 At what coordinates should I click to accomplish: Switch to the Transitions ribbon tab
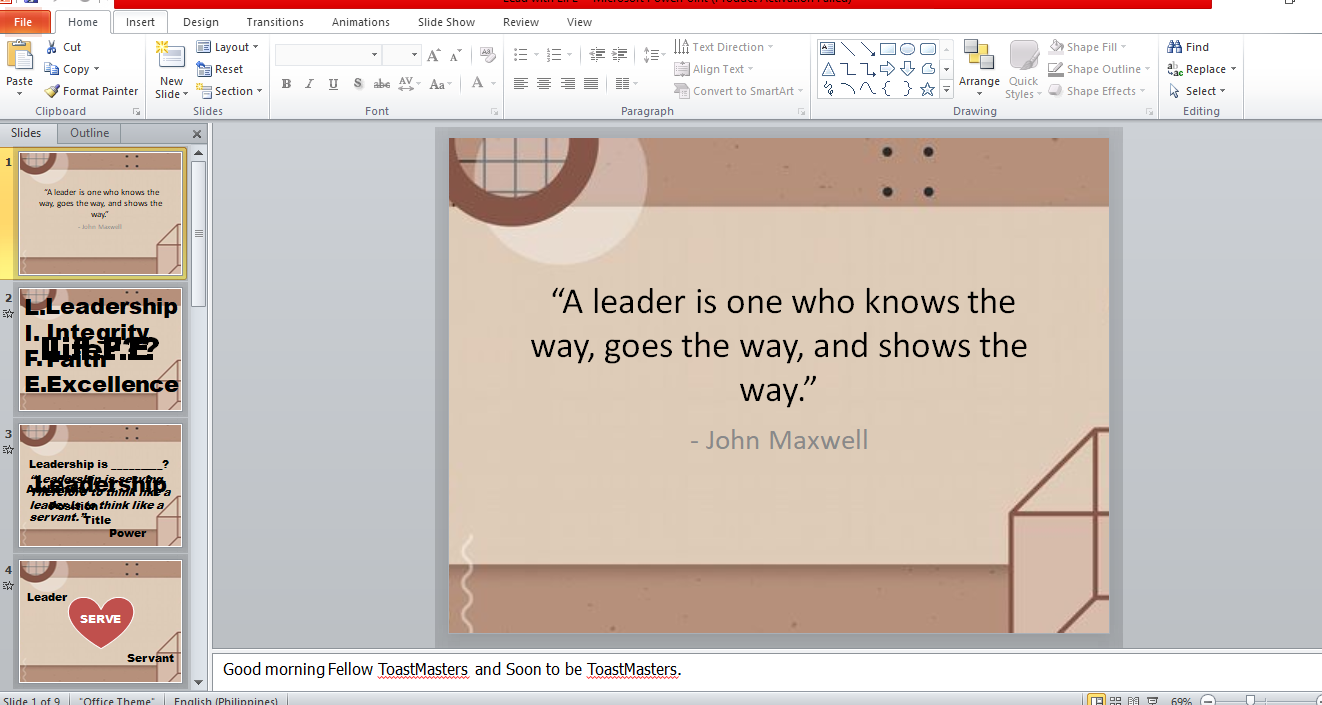click(275, 22)
